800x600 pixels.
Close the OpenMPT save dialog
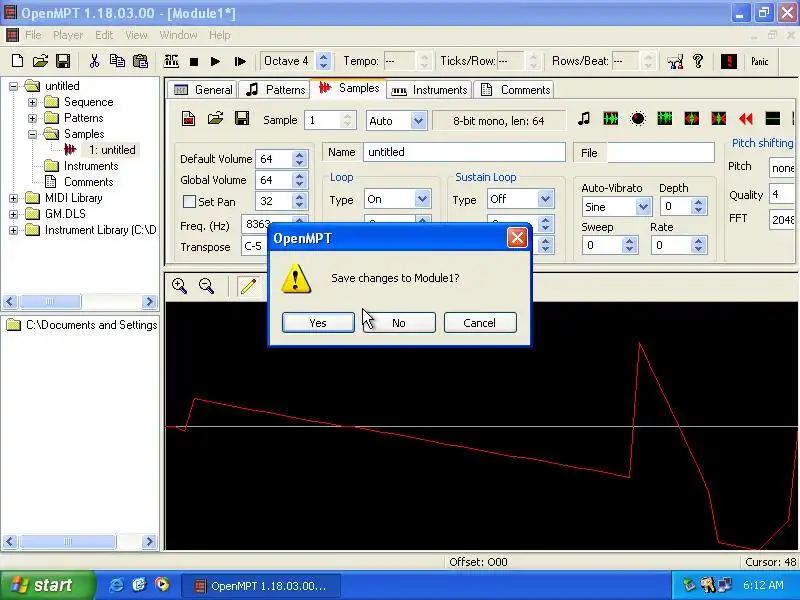coord(517,238)
